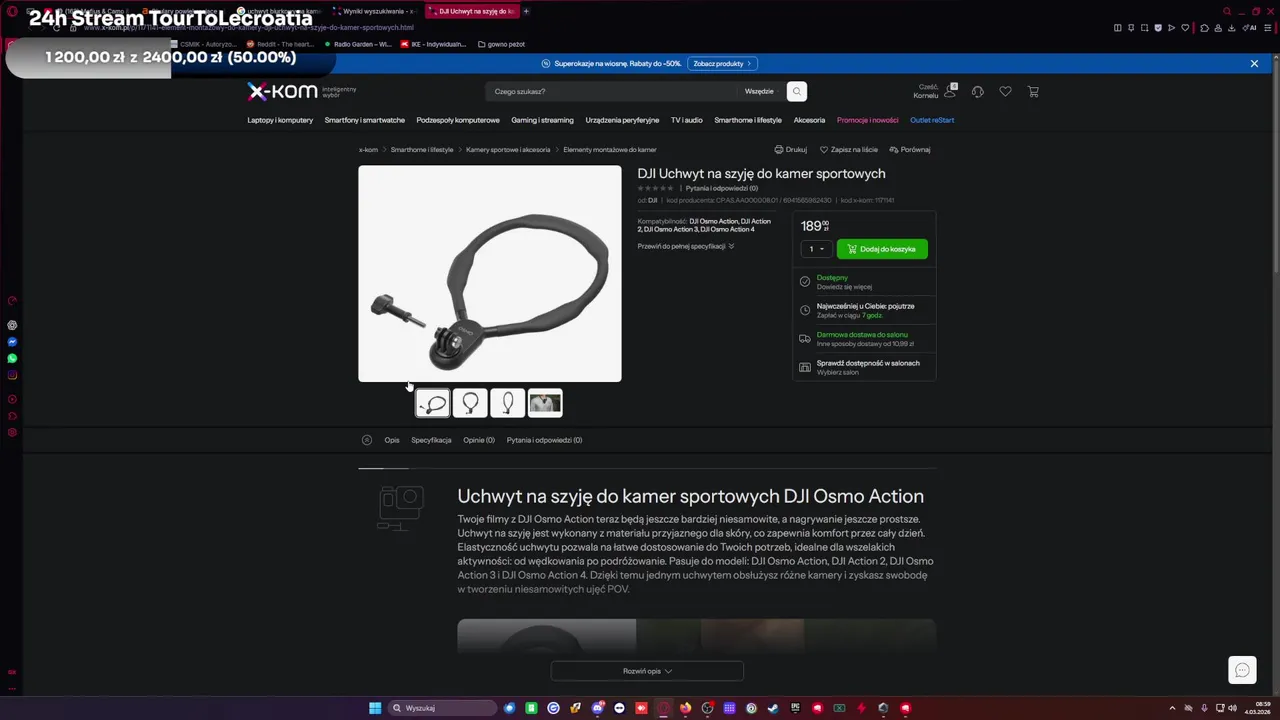The image size is (1280, 720).
Task: Click the main product image
Action: 490,273
